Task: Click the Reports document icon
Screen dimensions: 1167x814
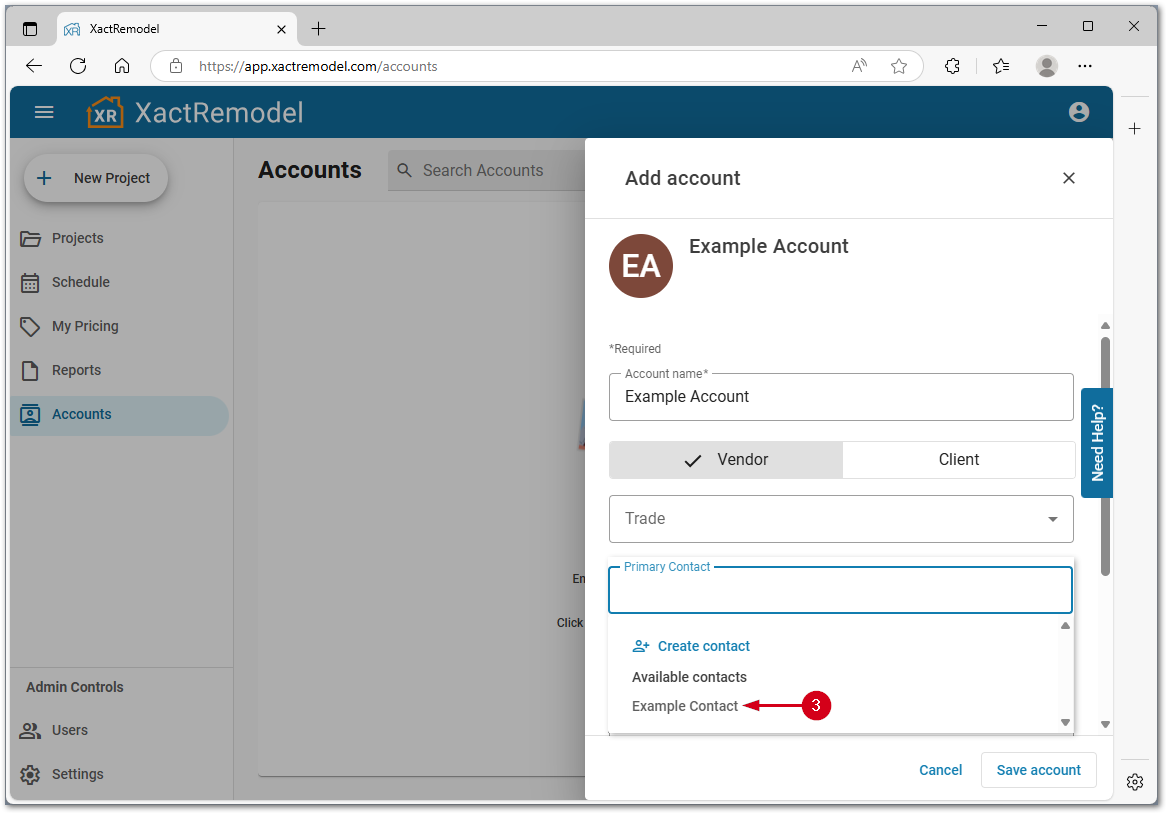Action: click(x=31, y=371)
